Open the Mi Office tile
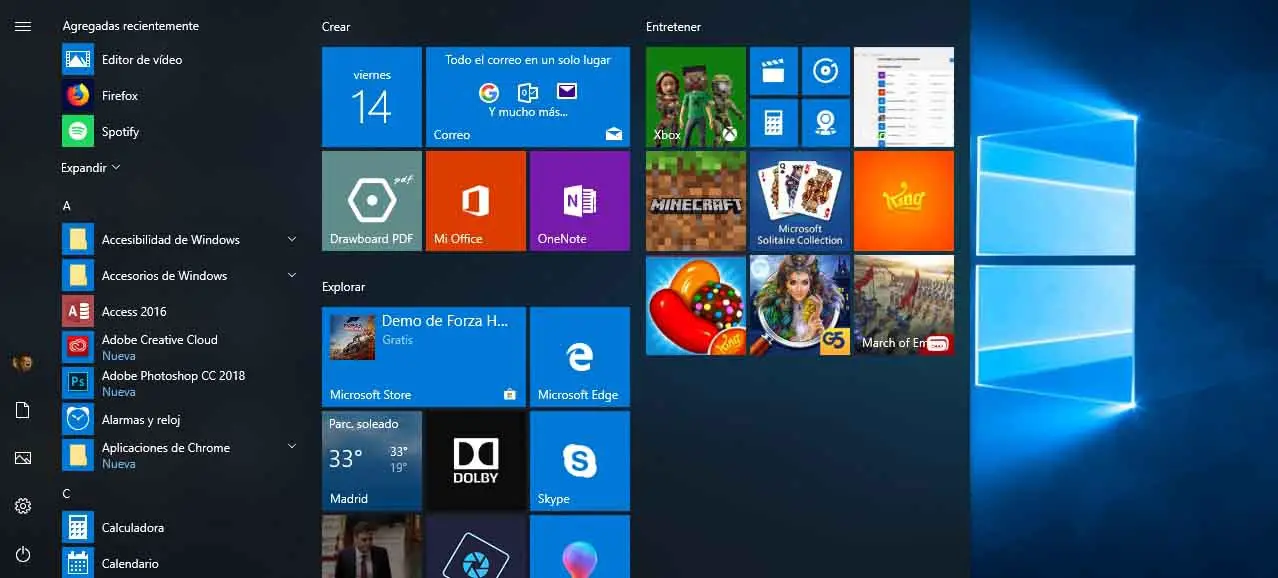 click(x=476, y=201)
